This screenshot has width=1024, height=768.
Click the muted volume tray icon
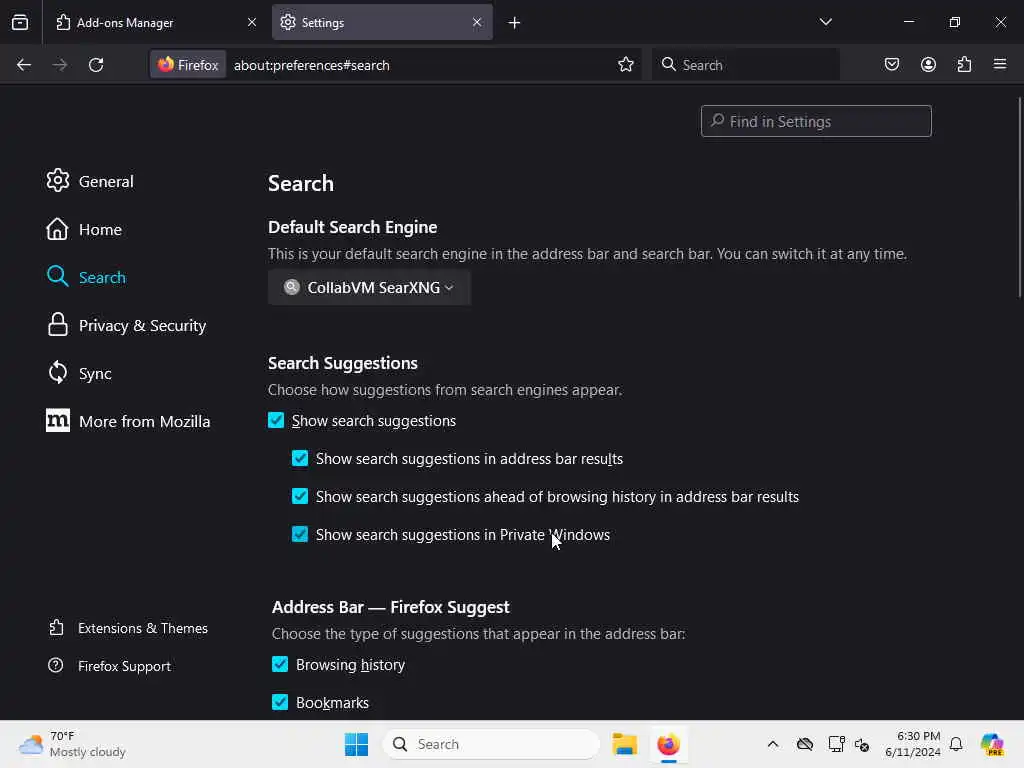(x=862, y=744)
